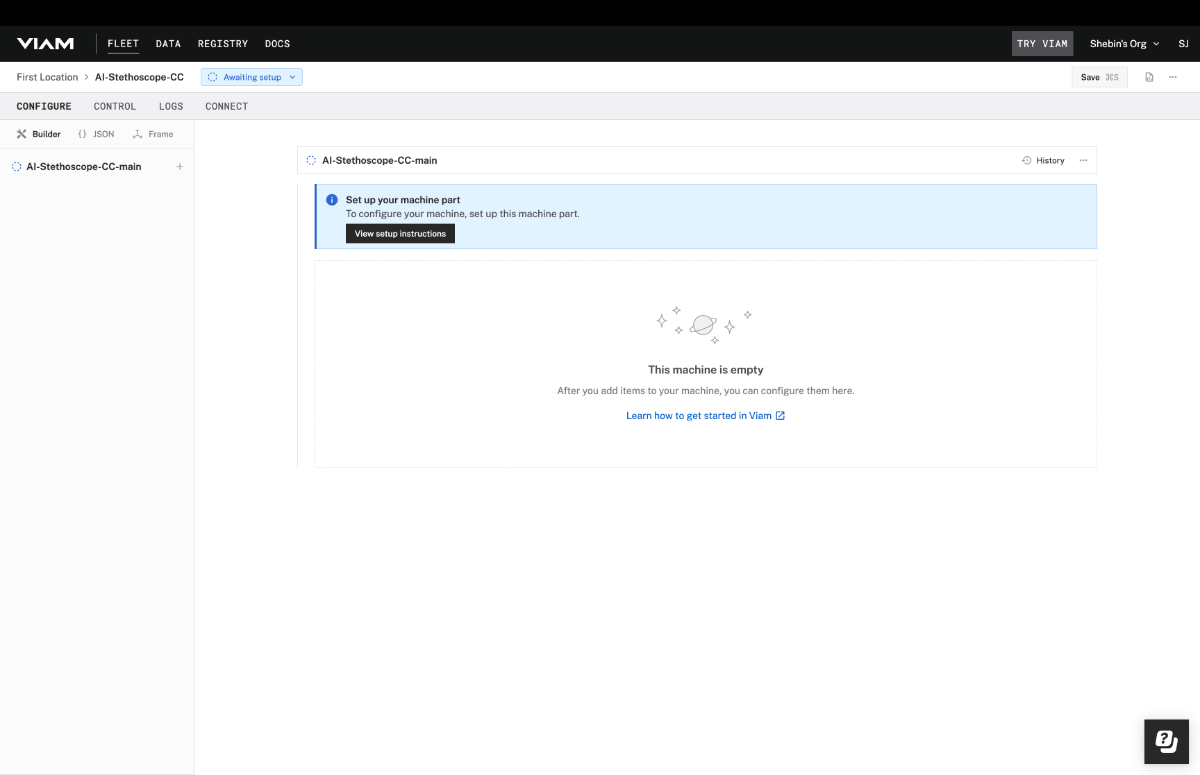
Task: Switch to the Configure tab
Action: 44,106
